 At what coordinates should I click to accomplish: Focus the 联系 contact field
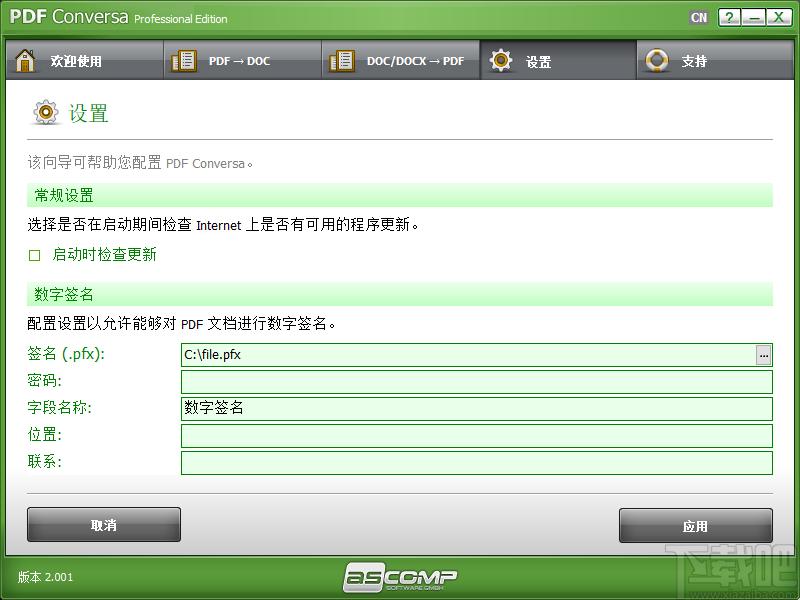coord(477,463)
